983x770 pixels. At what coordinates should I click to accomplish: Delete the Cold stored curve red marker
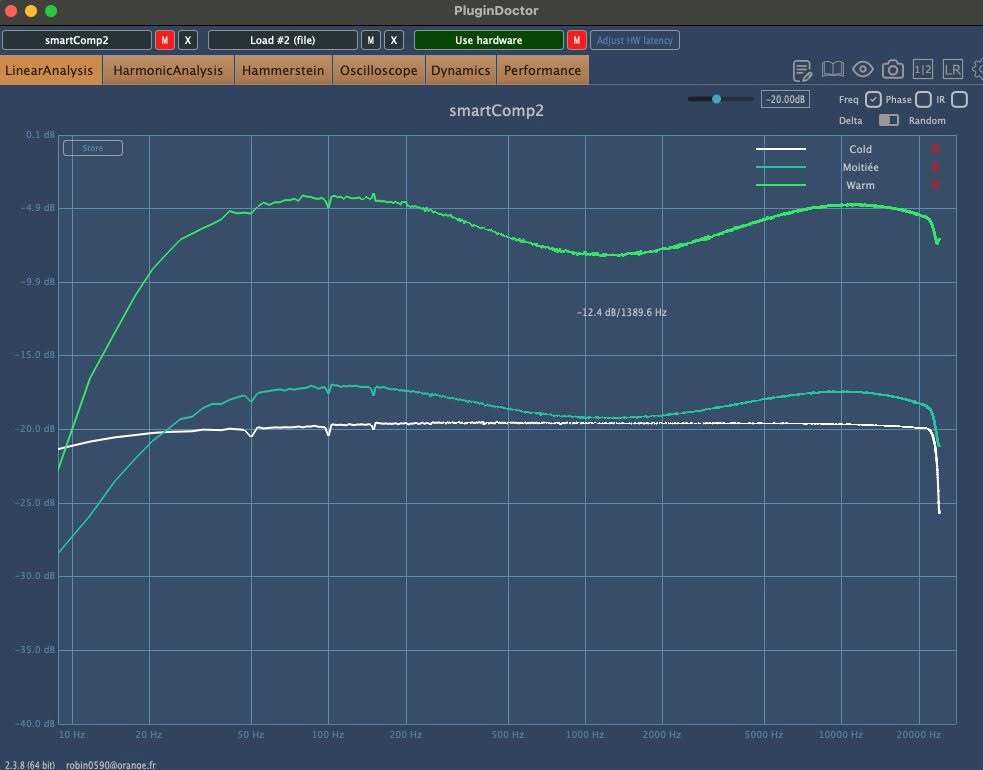point(935,149)
